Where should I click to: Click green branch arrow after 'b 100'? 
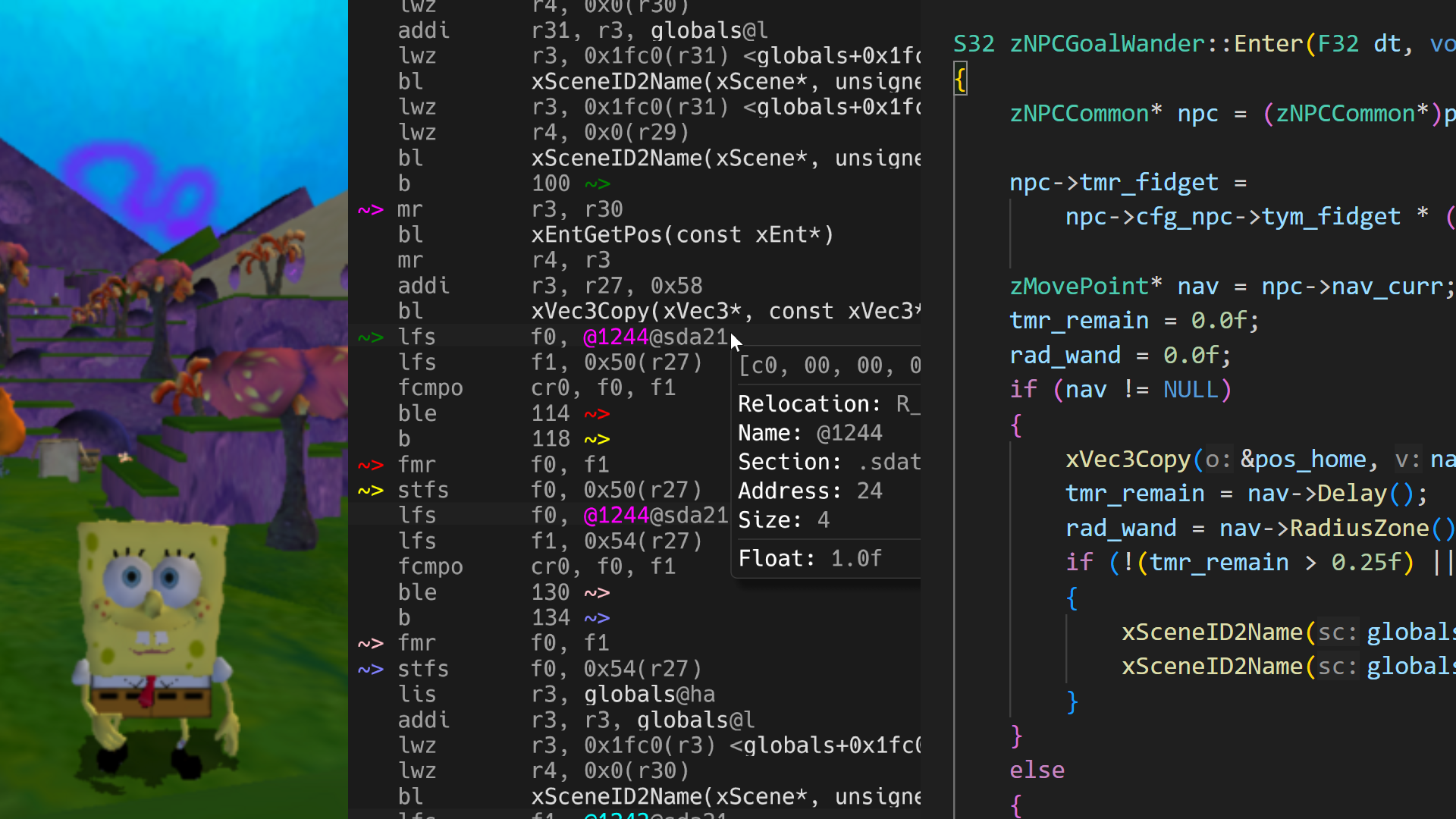[x=598, y=184]
